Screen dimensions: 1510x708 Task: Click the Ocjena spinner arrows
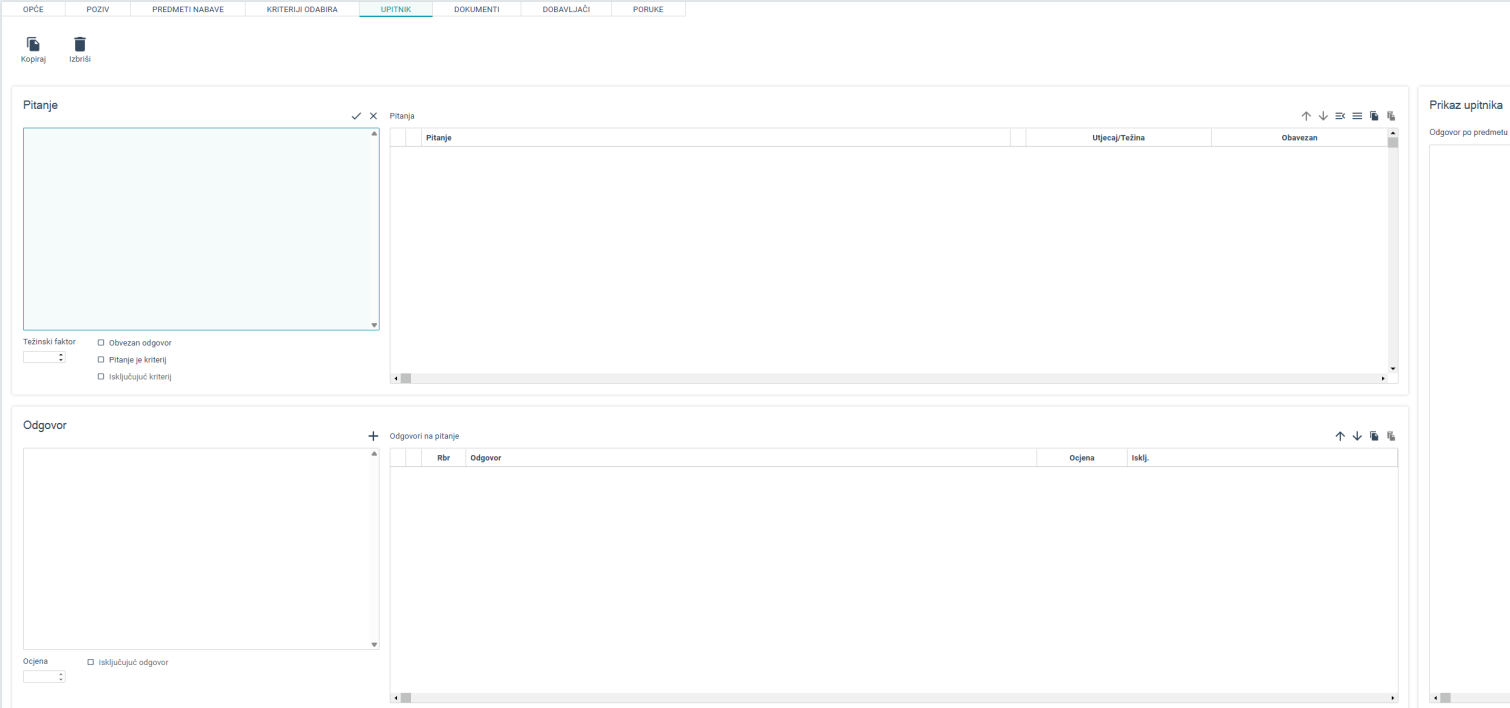[61, 677]
